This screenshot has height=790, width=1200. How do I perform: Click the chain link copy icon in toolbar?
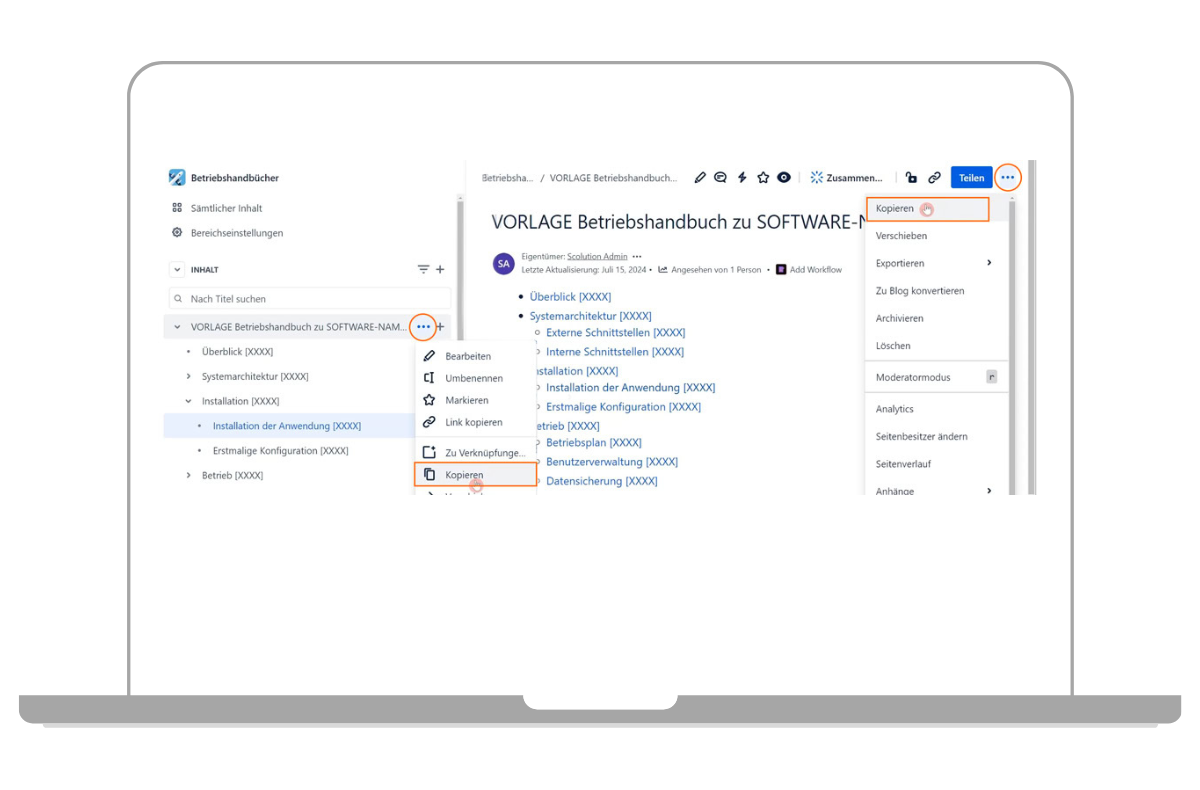pyautogui.click(x=934, y=178)
